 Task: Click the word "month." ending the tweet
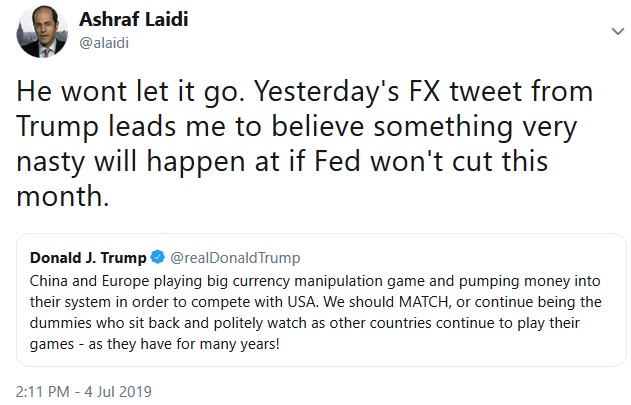click(x=61, y=197)
